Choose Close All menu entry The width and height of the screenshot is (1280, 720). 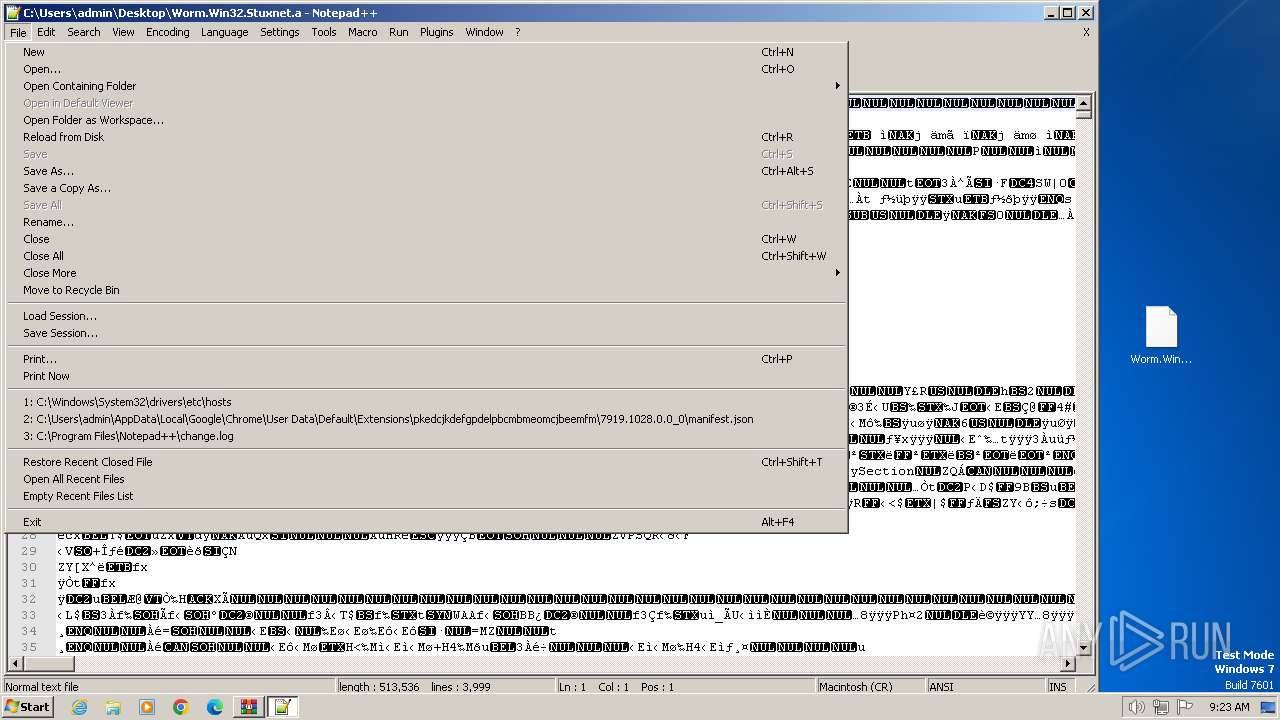(x=427, y=256)
